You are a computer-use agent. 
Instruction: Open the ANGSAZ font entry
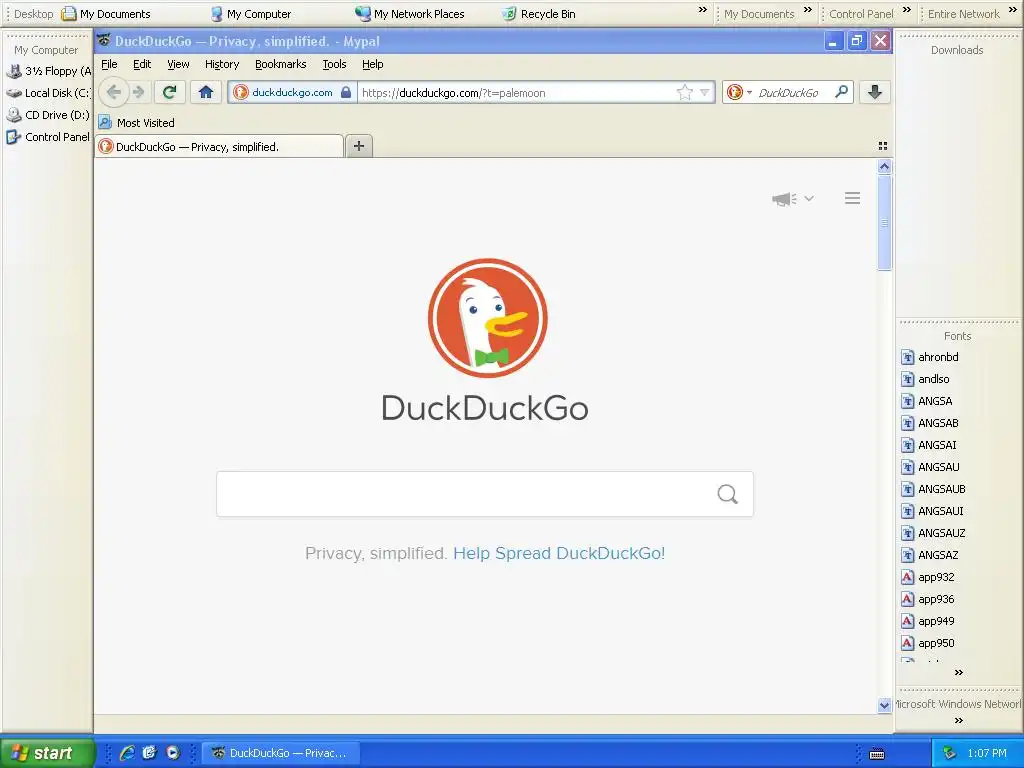pyautogui.click(x=930, y=555)
